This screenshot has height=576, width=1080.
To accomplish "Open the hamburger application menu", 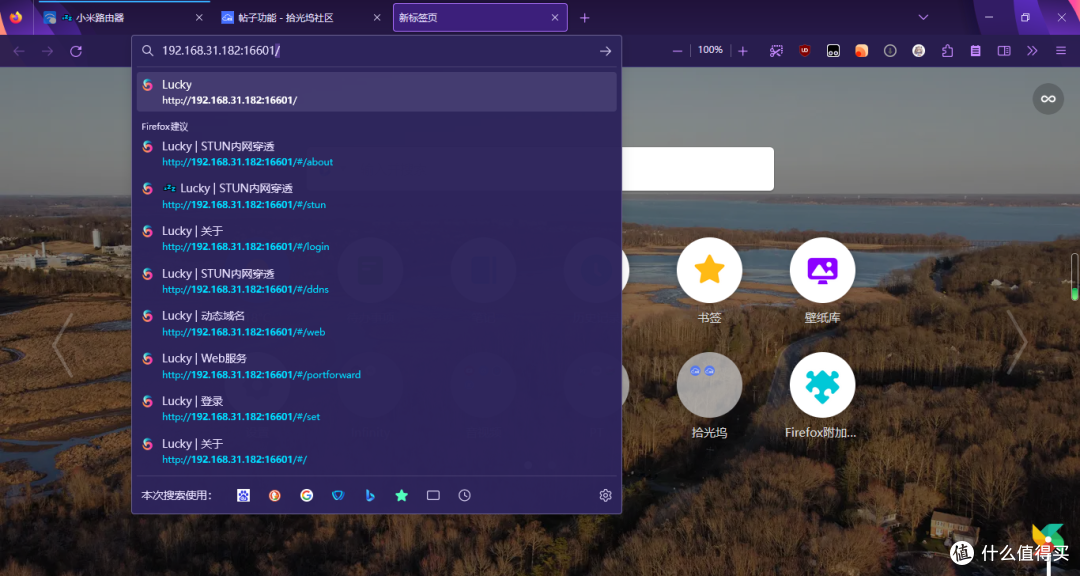I will pos(1061,51).
